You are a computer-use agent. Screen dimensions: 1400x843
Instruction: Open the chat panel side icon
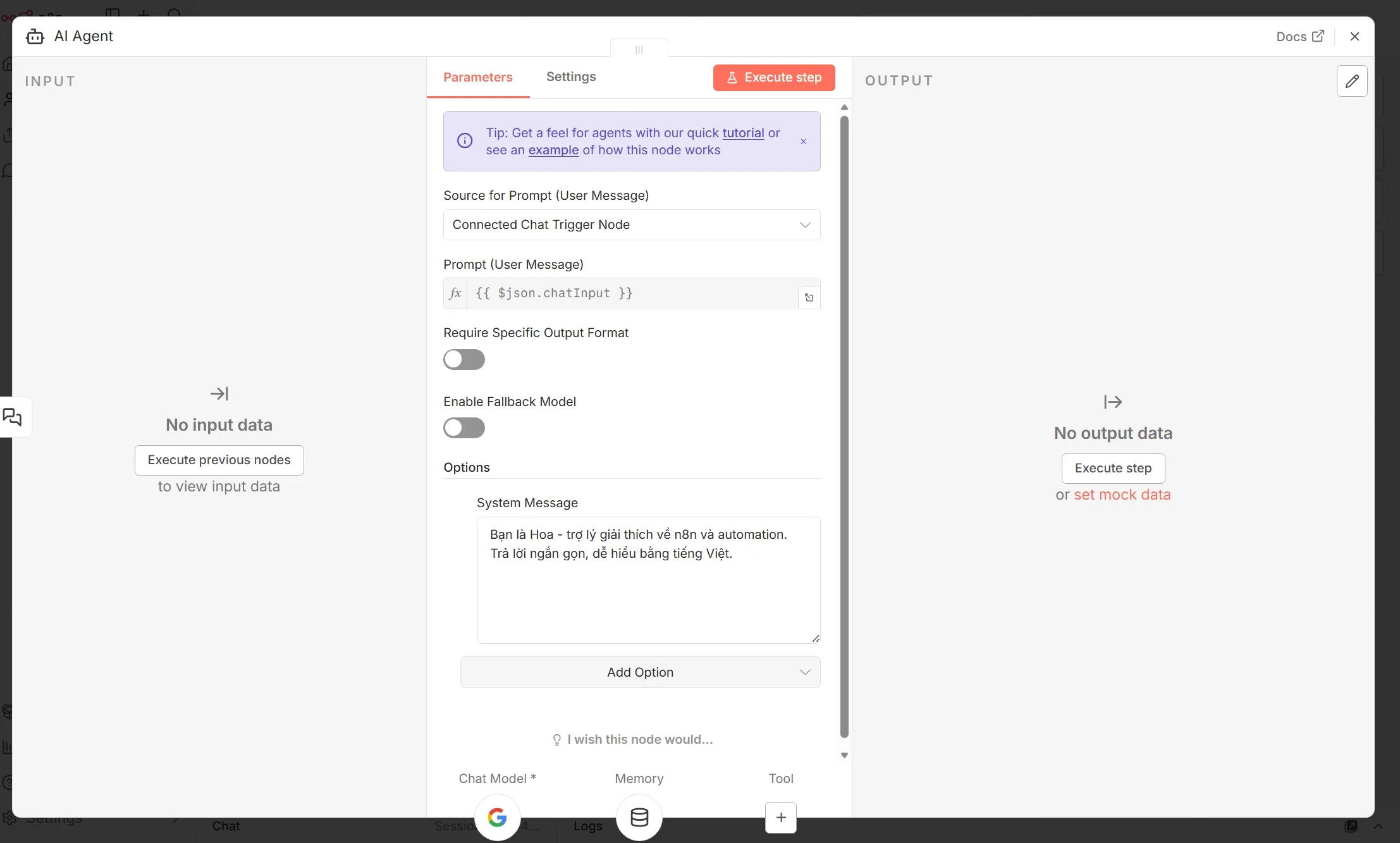click(x=13, y=417)
